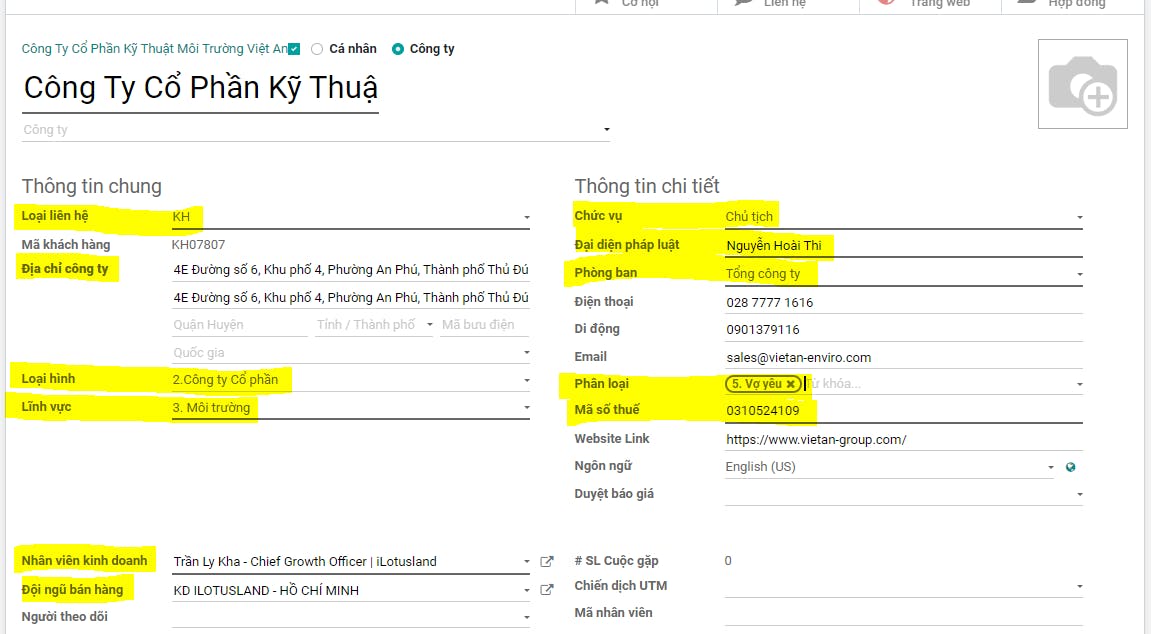This screenshot has width=1151, height=634.
Task: Click the Thông tin chung heading
Action: coord(92,186)
